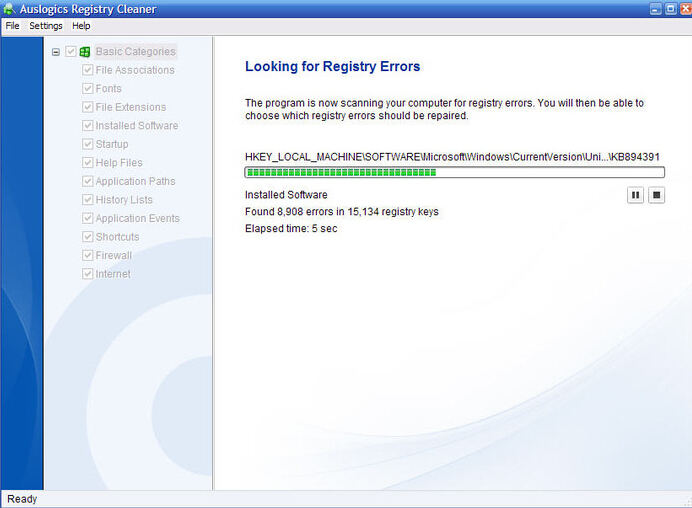692x508 pixels.
Task: Click the Installed Software scan status text
Action: 286,195
